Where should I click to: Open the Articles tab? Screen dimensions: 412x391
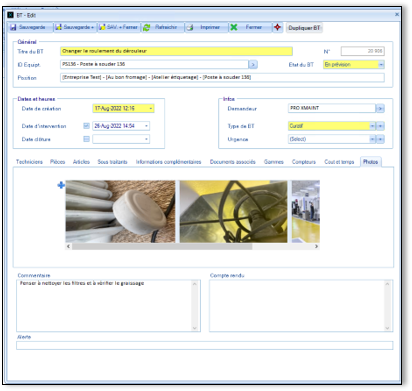[x=81, y=162]
